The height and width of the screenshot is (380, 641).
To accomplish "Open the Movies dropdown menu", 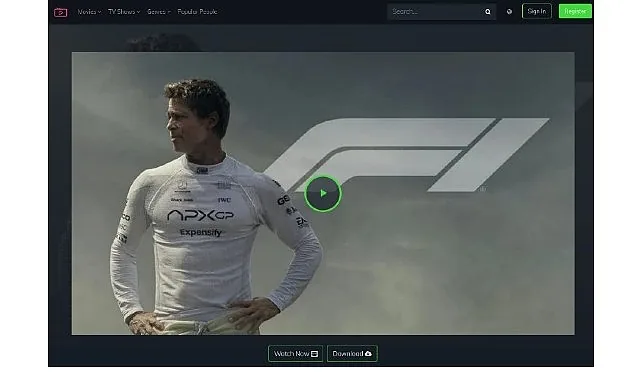I will click(89, 12).
